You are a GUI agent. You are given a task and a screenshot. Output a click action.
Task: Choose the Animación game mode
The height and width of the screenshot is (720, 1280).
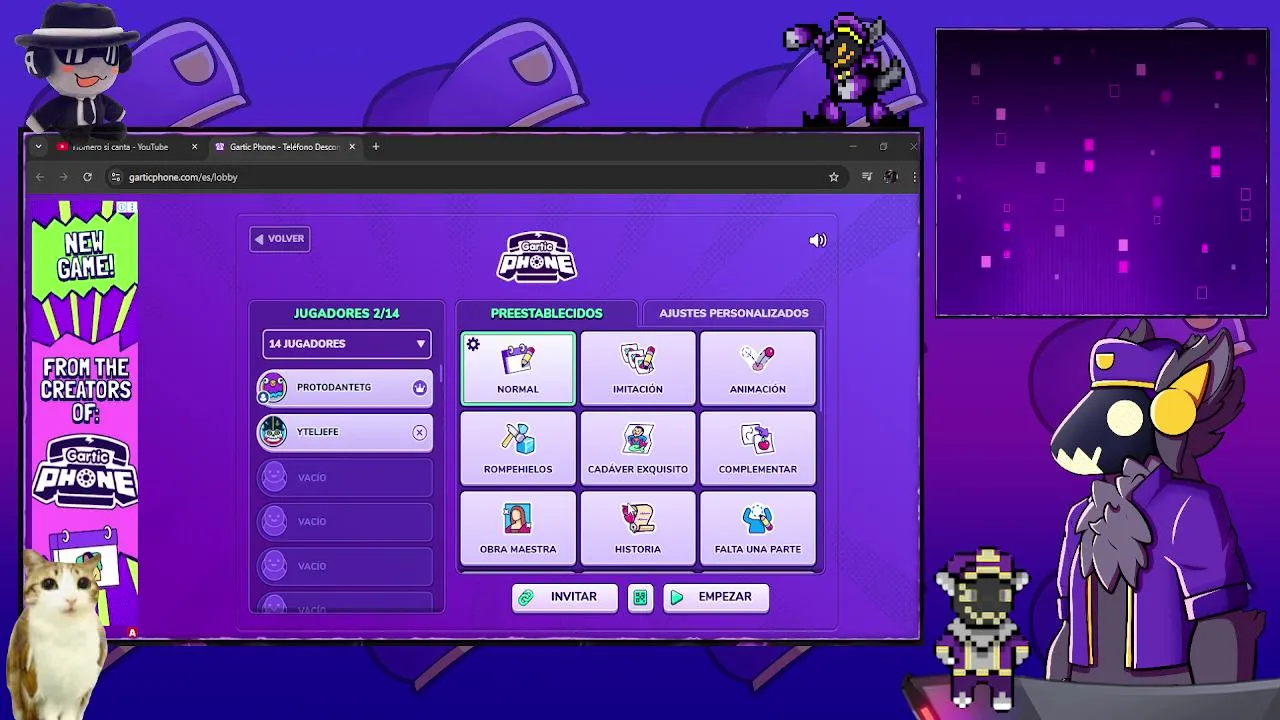click(x=758, y=368)
